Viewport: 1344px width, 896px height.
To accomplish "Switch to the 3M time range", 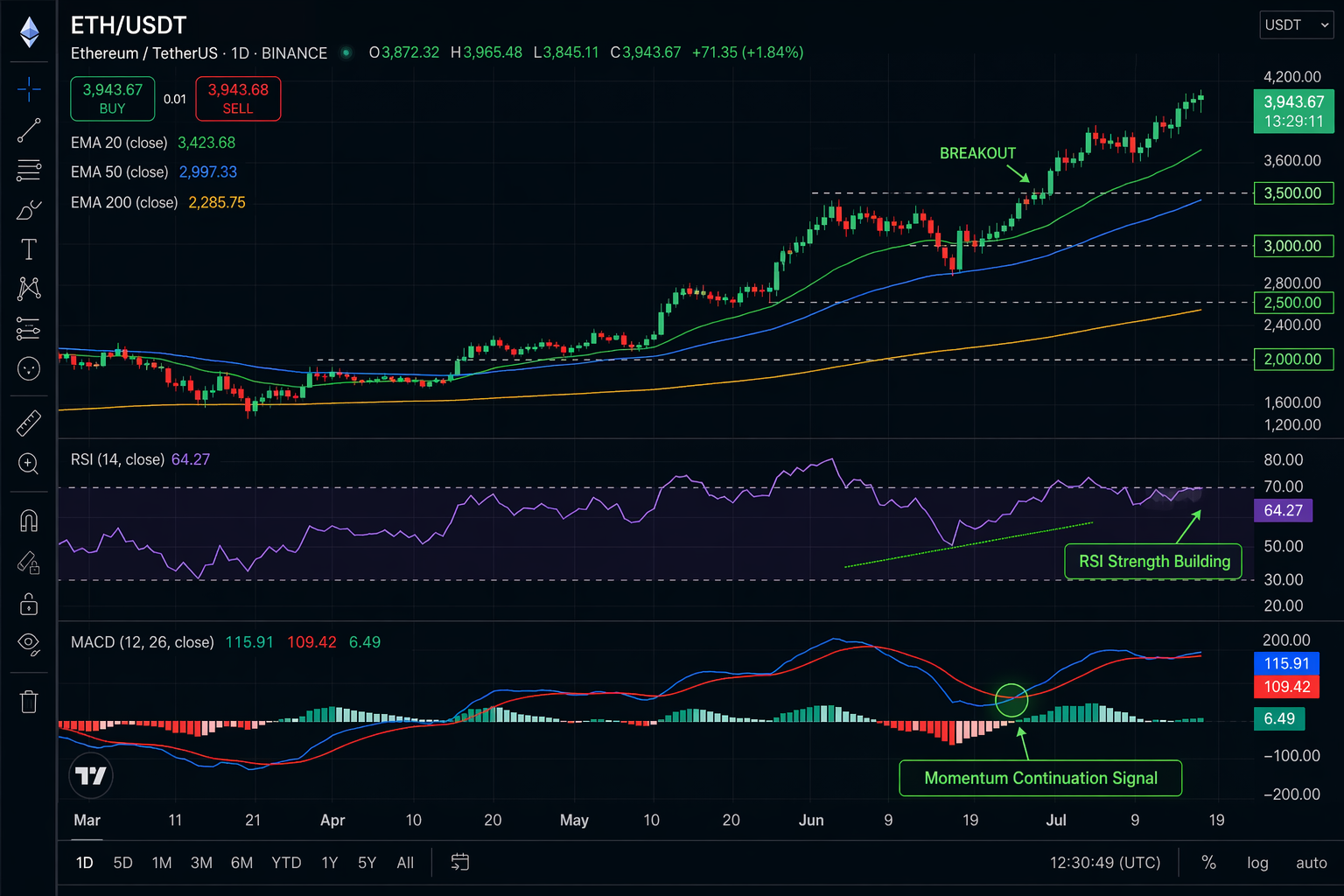I will [x=201, y=863].
